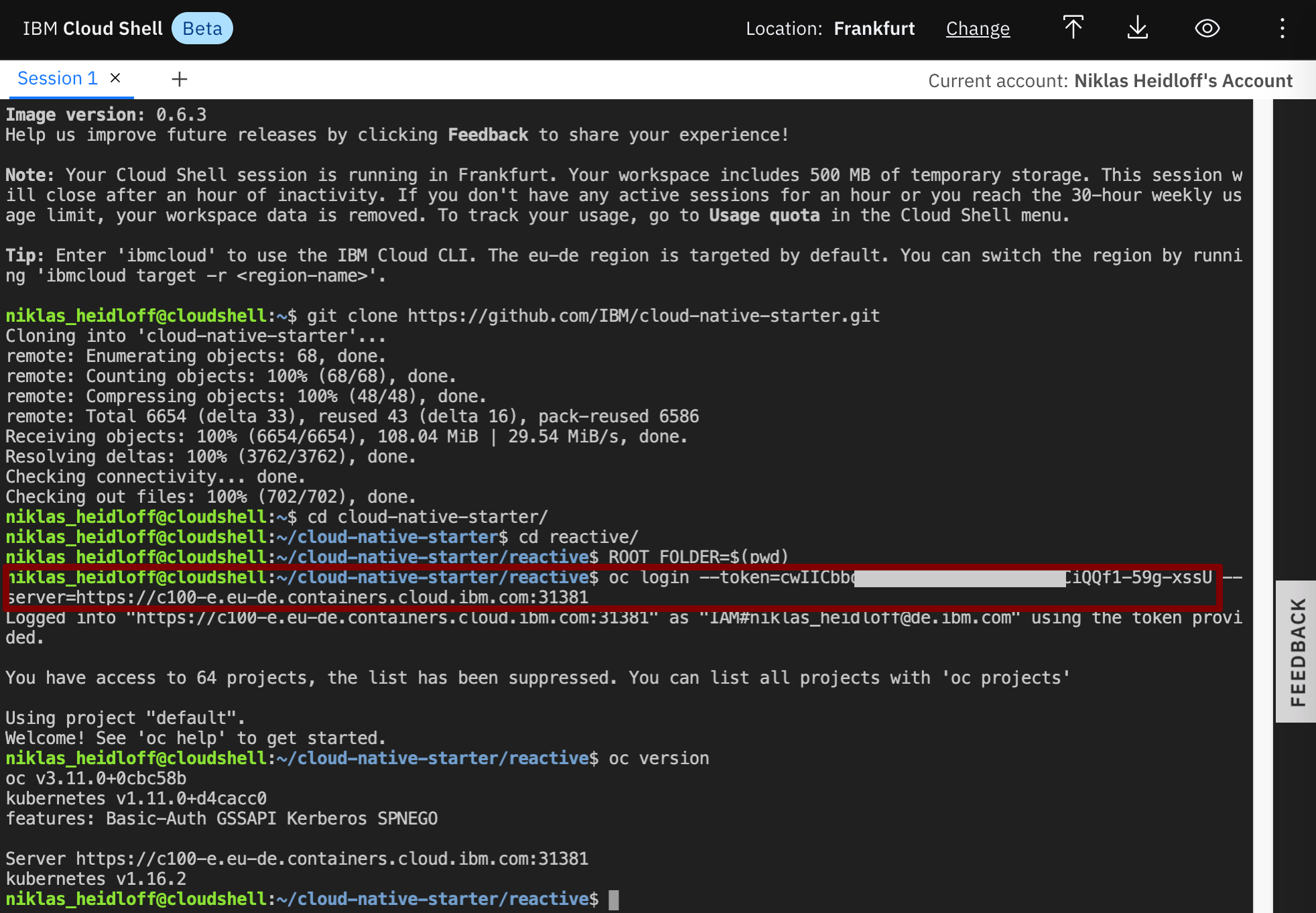Viewport: 1316px width, 913px height.
Task: Toggle the eye view icon in header
Action: click(x=1207, y=28)
